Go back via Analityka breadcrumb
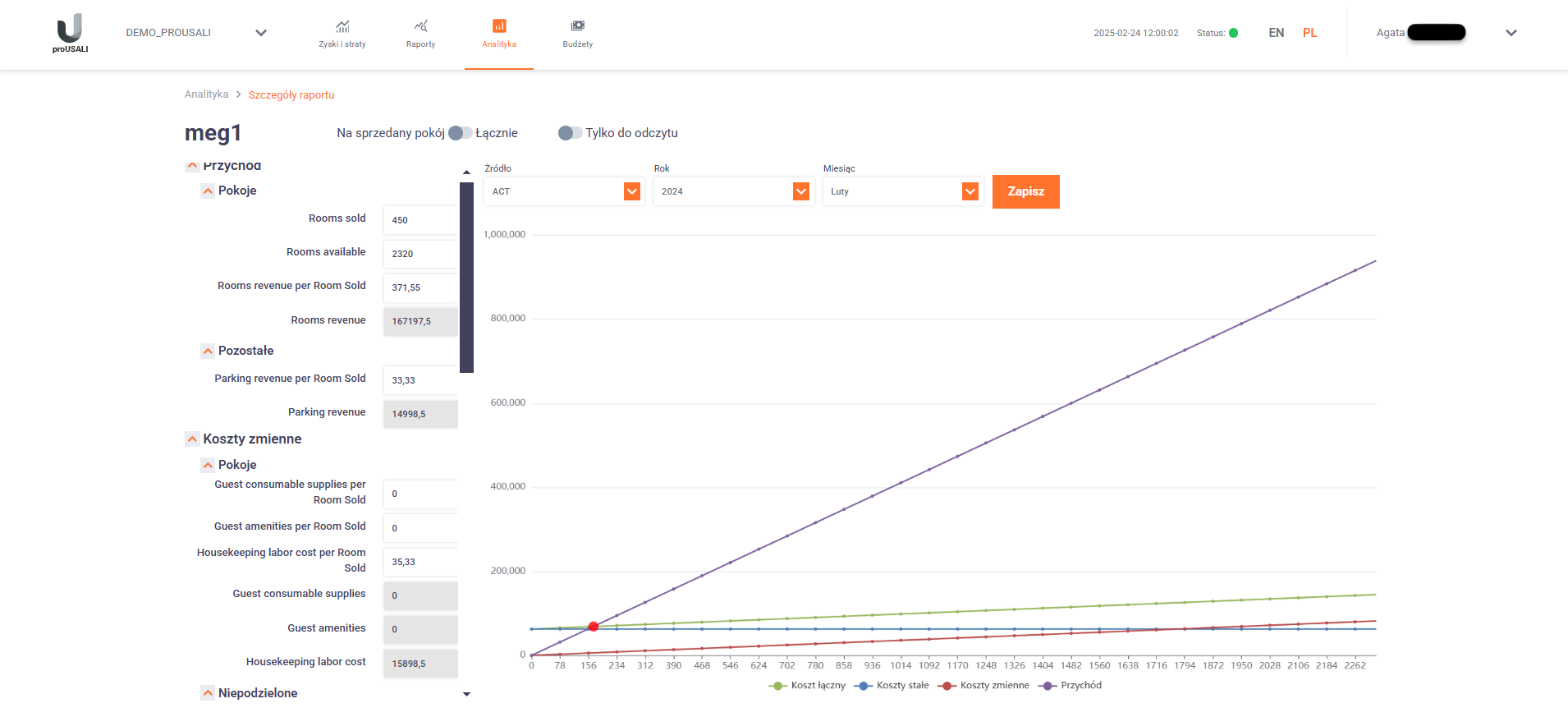The image size is (1568, 717). pos(206,94)
